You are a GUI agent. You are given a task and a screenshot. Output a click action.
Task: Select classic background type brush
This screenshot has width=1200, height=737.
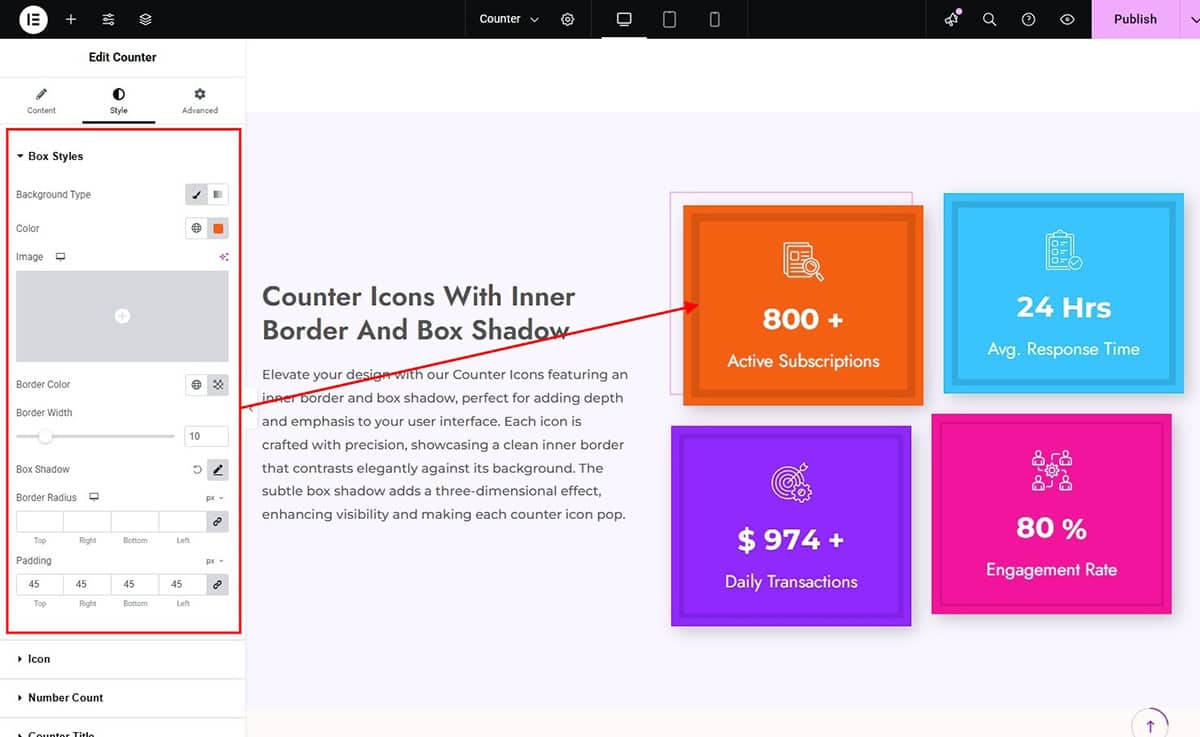click(197, 195)
